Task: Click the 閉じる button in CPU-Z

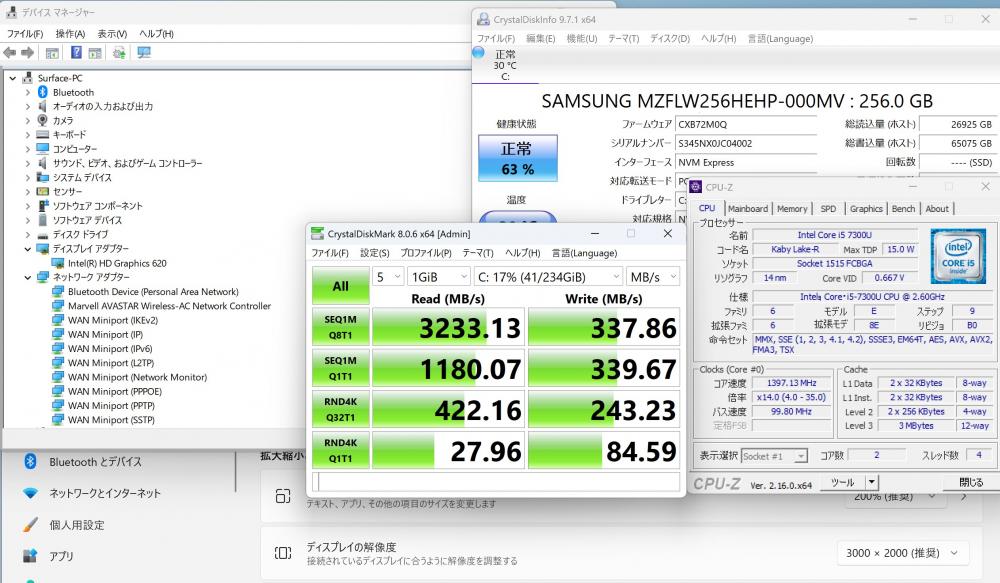Action: (971, 482)
